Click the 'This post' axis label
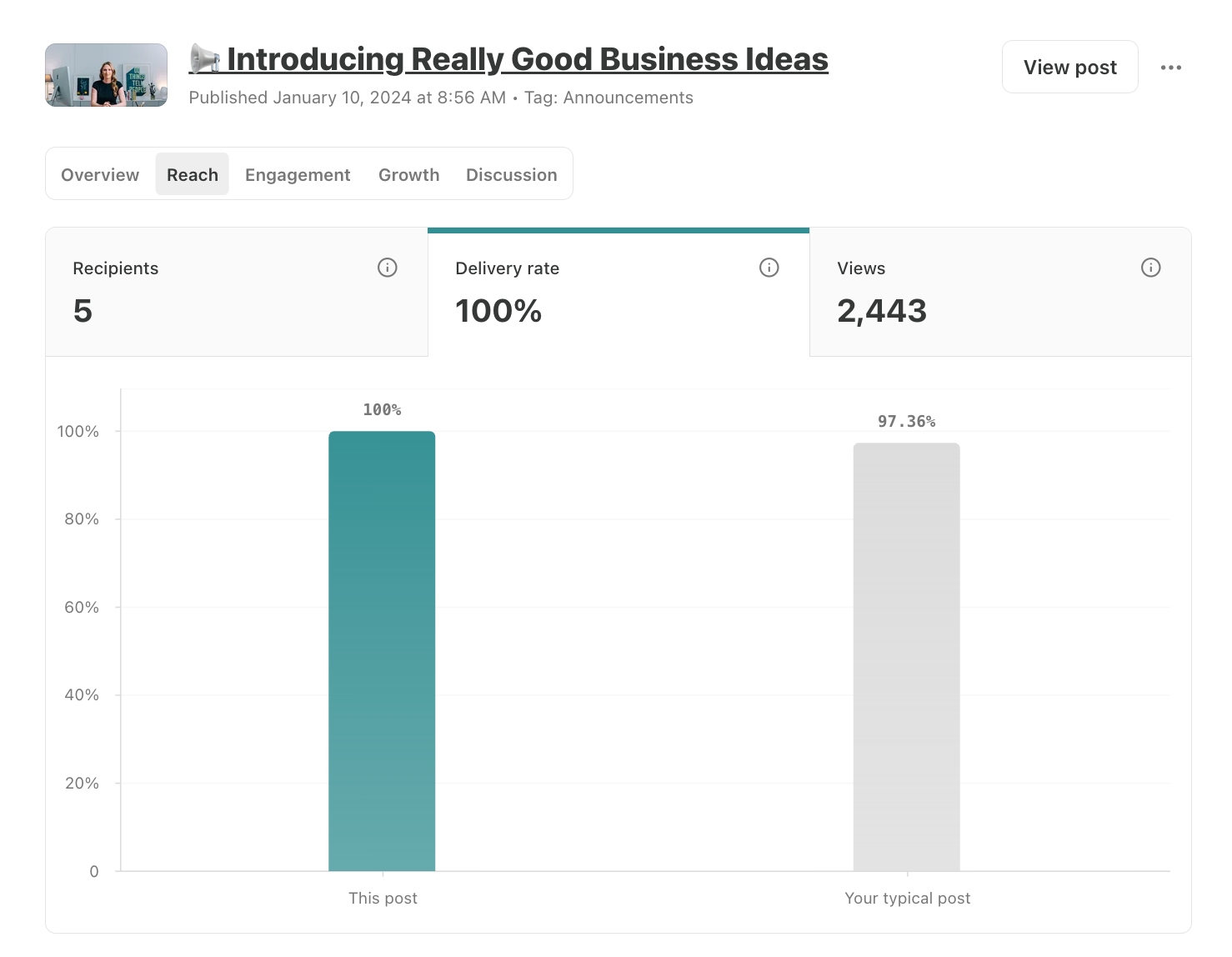The width and height of the screenshot is (1232, 957). point(383,898)
